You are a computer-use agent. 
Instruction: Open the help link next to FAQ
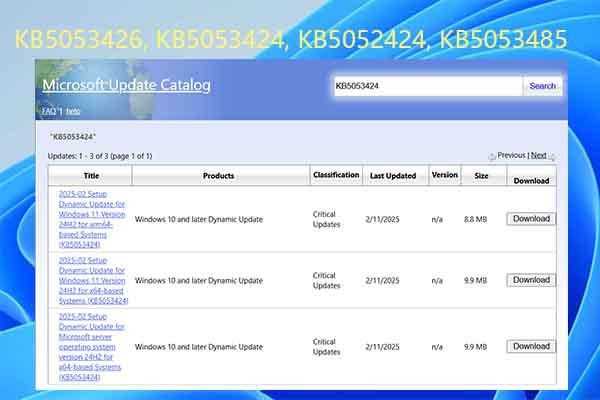point(73,111)
